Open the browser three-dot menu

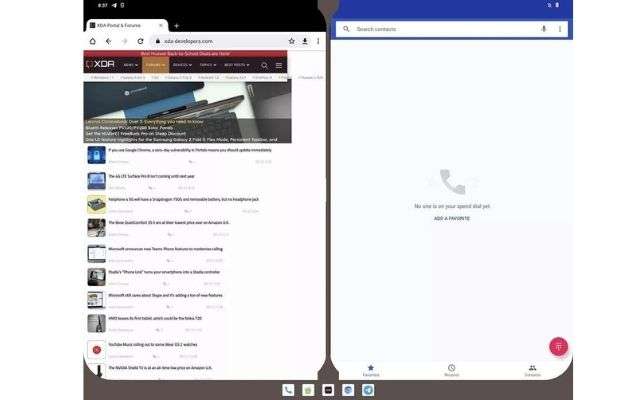318,41
